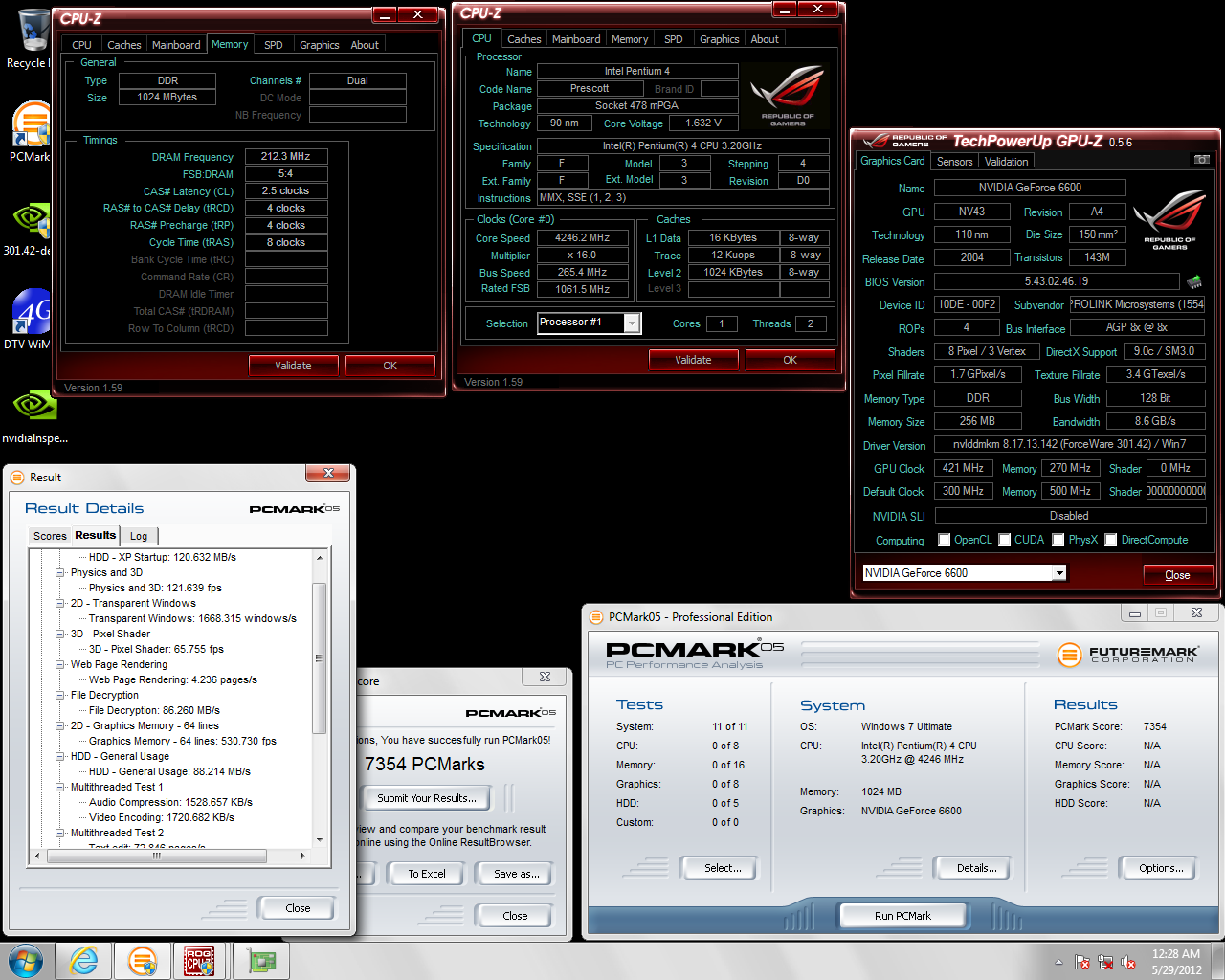Click Submit Your Results button
1225x980 pixels.
click(427, 798)
